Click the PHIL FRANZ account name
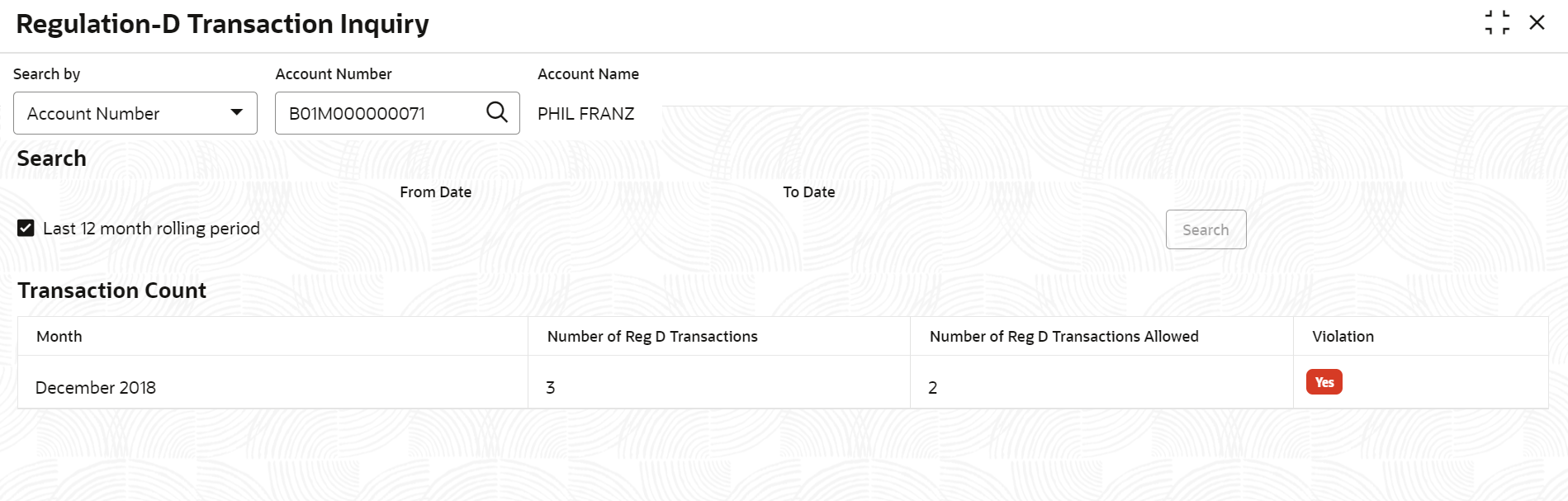Viewport: 1568px width, 501px height. [x=585, y=114]
